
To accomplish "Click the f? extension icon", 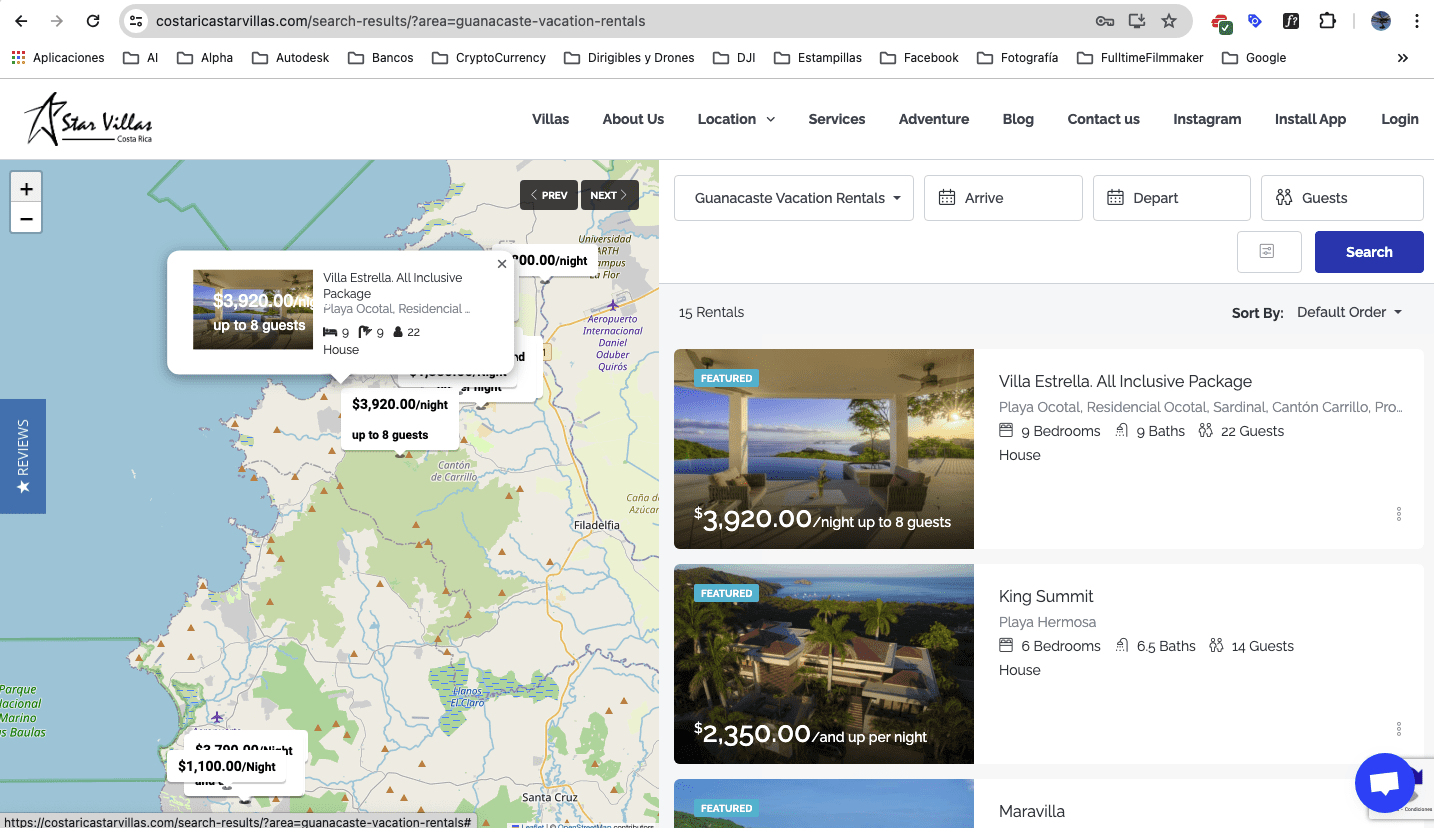I will coord(1291,21).
